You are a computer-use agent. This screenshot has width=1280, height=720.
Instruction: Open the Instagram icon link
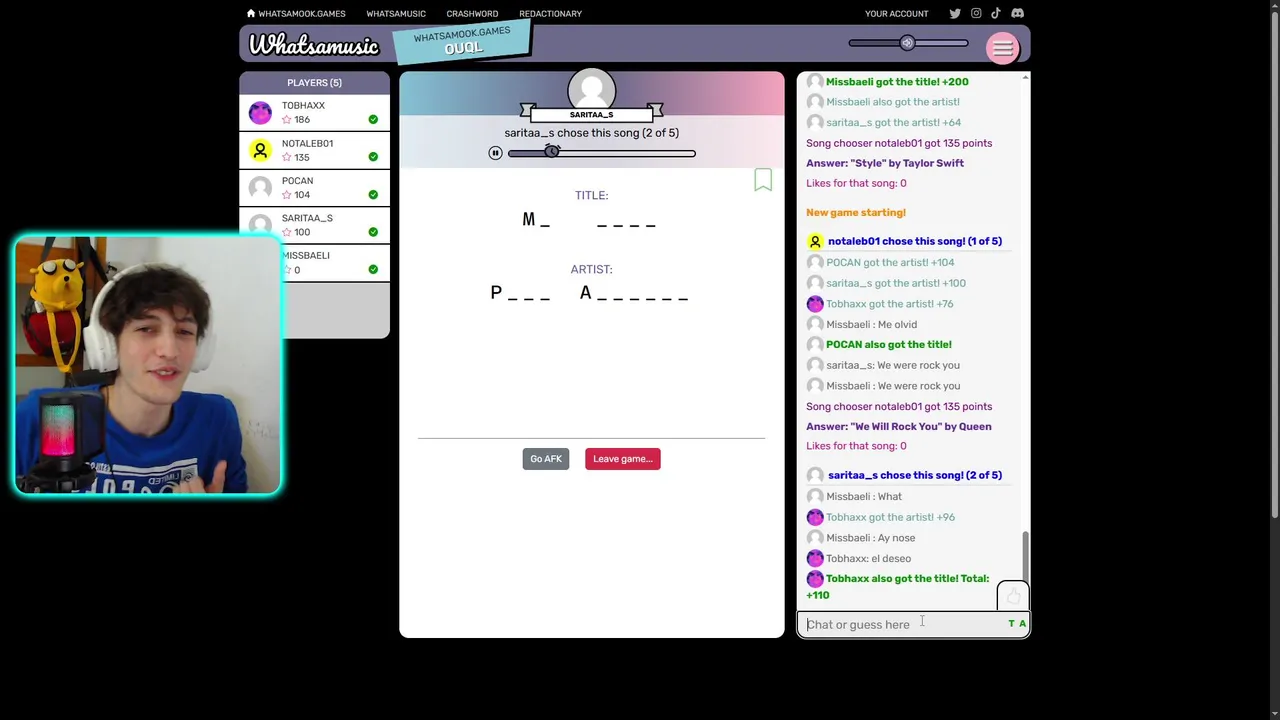click(x=976, y=13)
